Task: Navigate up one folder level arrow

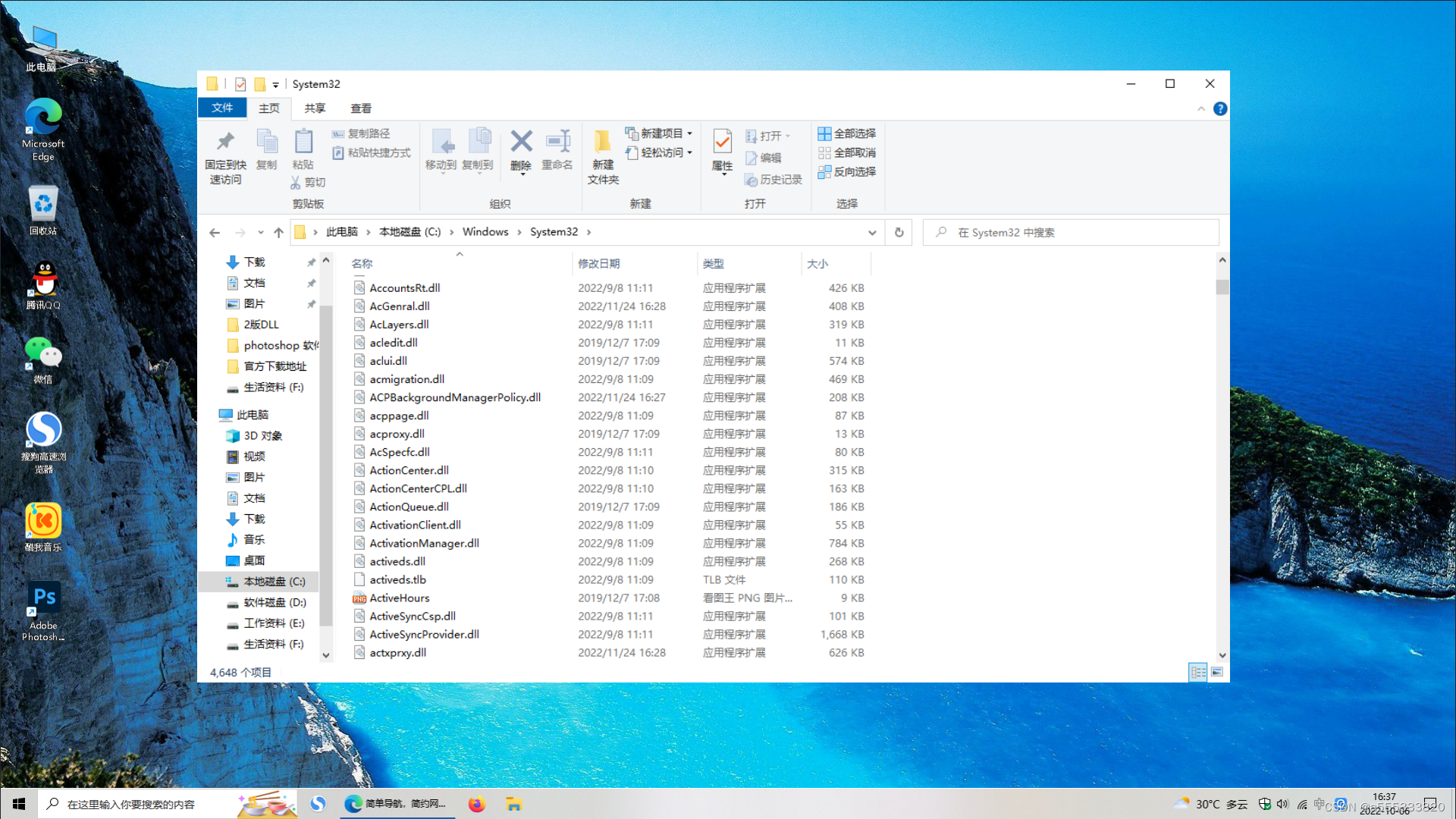Action: 278,233
